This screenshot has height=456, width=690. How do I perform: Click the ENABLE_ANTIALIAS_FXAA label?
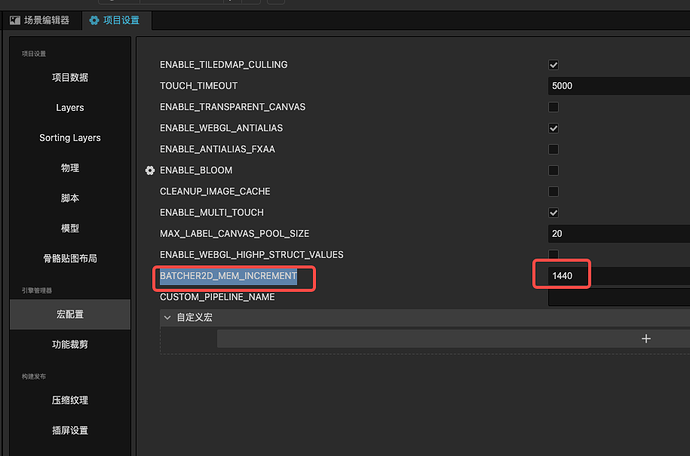[217, 149]
